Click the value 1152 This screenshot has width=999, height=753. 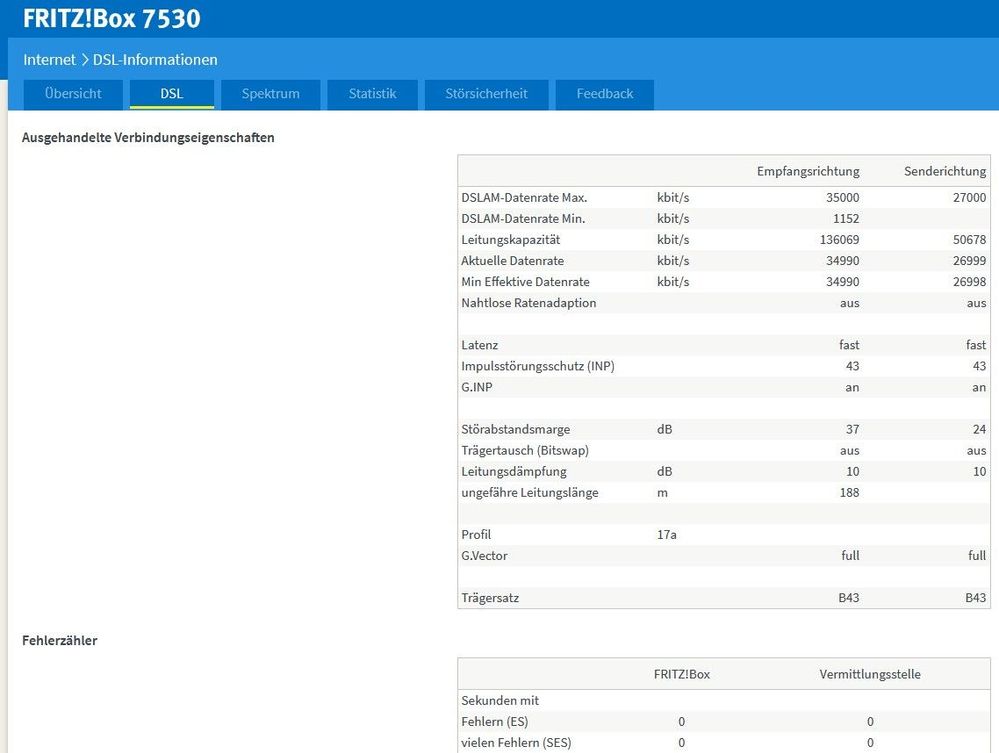tap(846, 219)
